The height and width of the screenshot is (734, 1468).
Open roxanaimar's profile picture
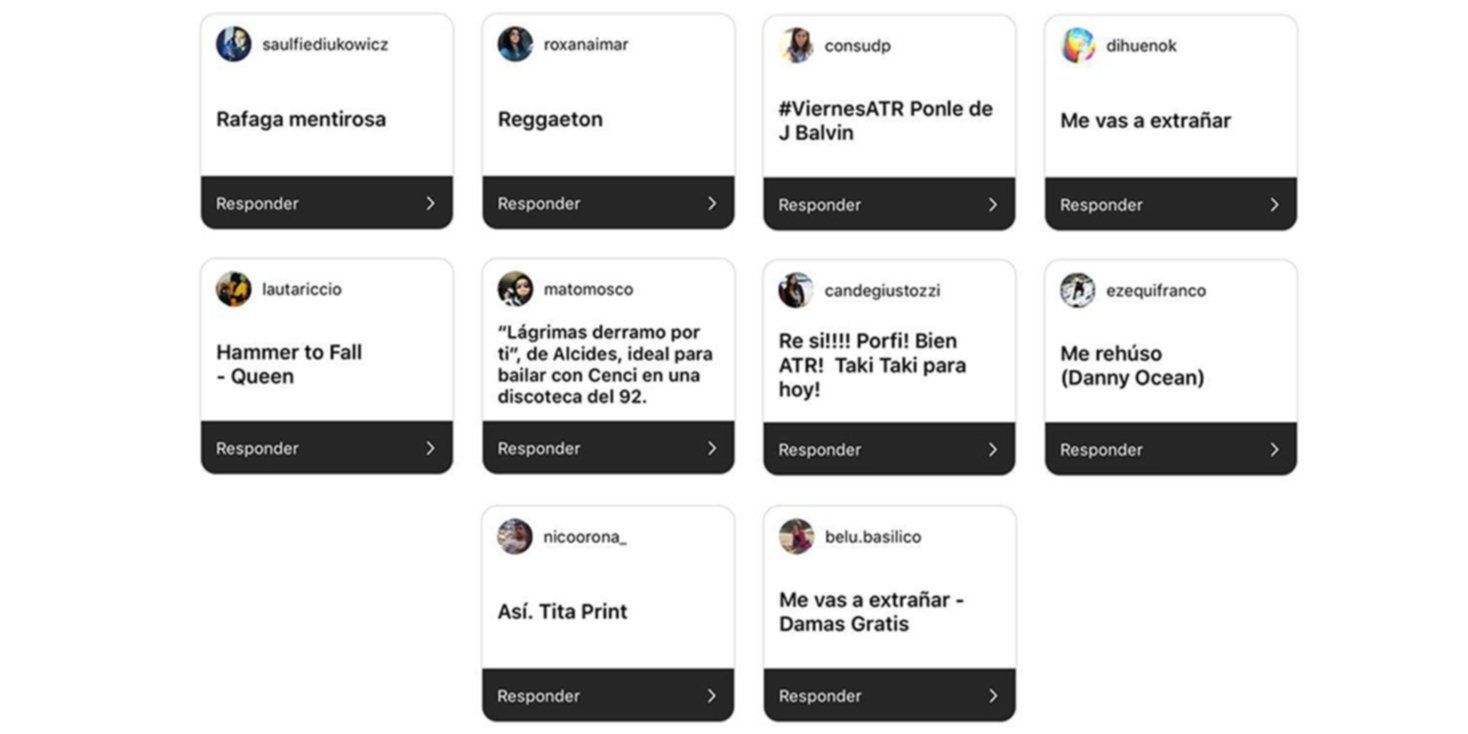(x=515, y=44)
